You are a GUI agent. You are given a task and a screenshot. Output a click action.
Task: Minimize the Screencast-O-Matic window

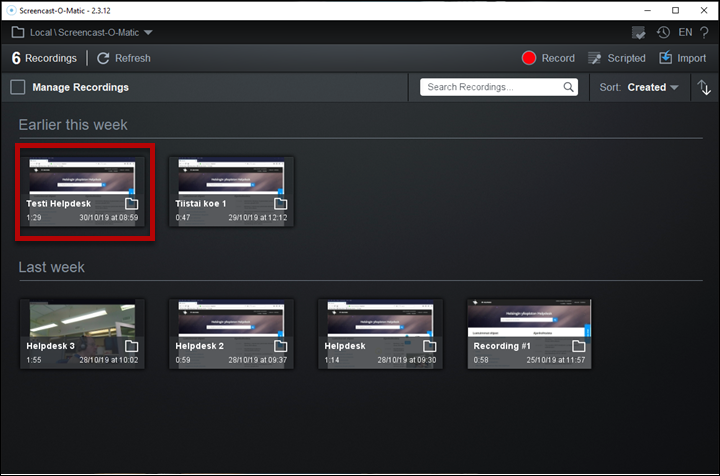(x=647, y=10)
